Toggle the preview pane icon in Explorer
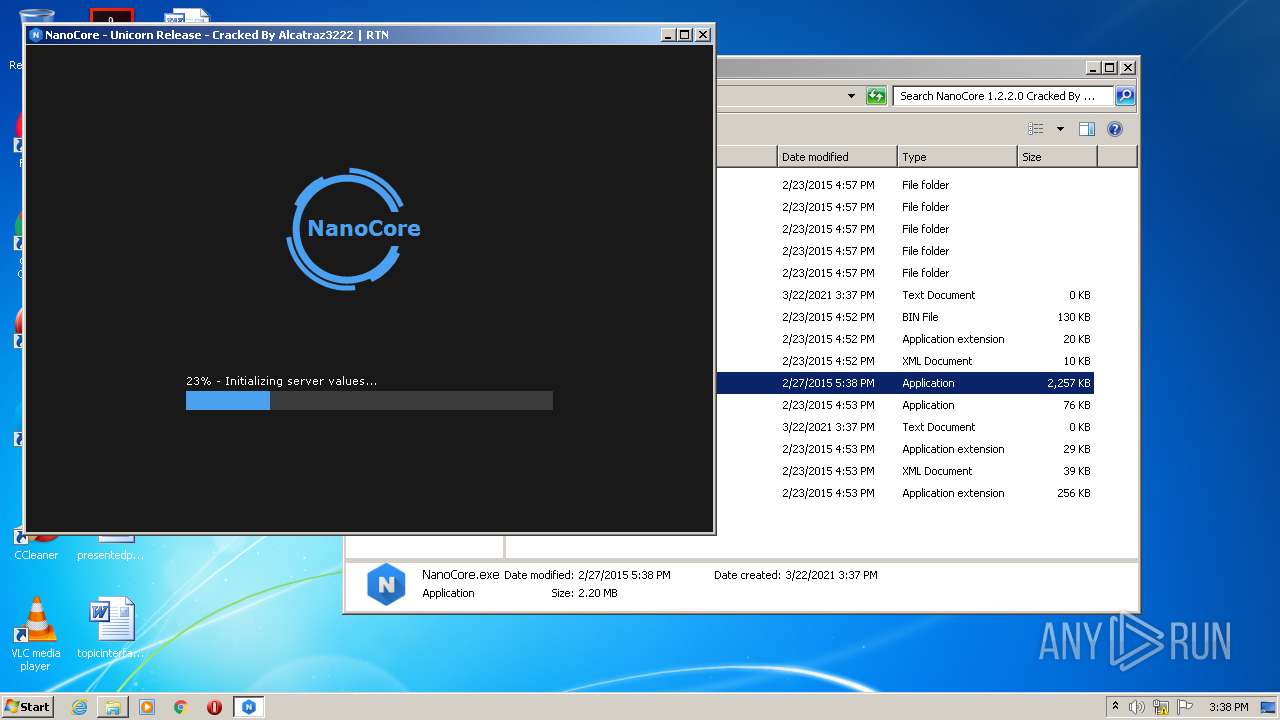 pos(1087,129)
